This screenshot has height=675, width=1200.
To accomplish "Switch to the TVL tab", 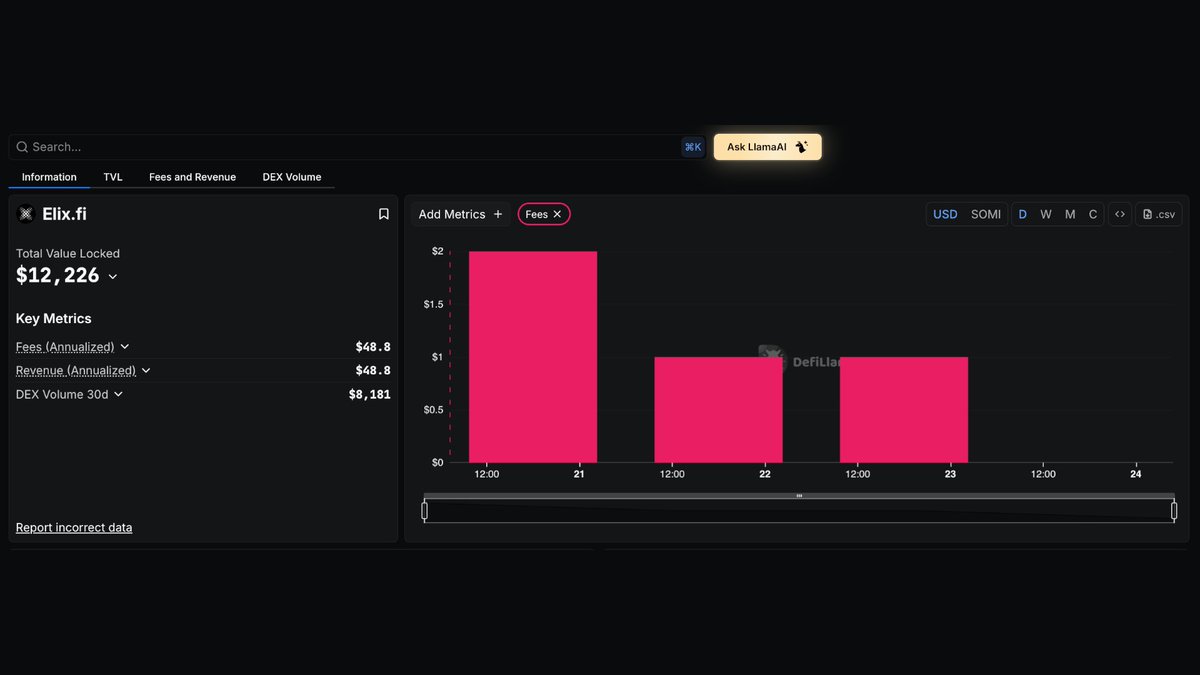I will (113, 177).
